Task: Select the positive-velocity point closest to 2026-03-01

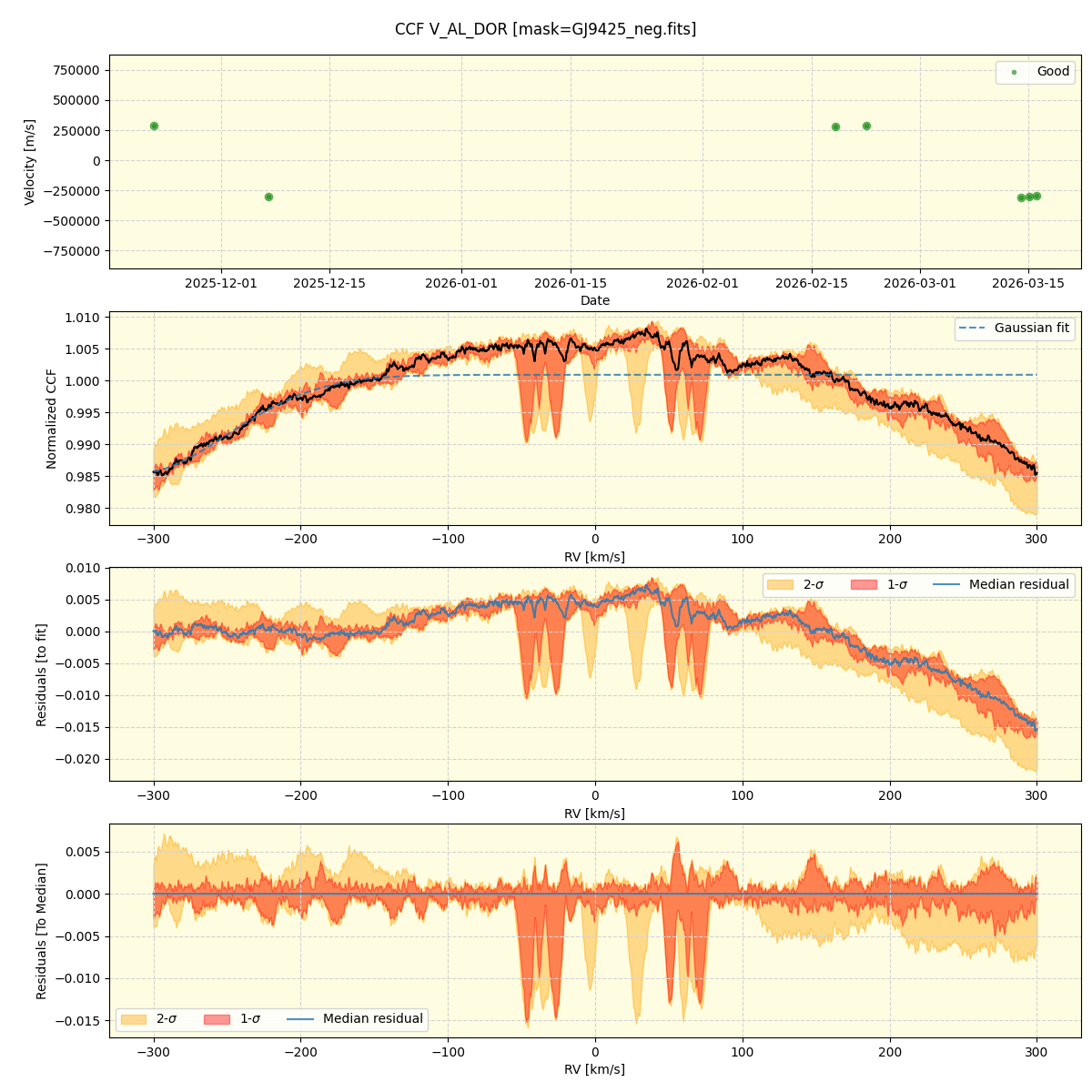Action: click(x=866, y=126)
